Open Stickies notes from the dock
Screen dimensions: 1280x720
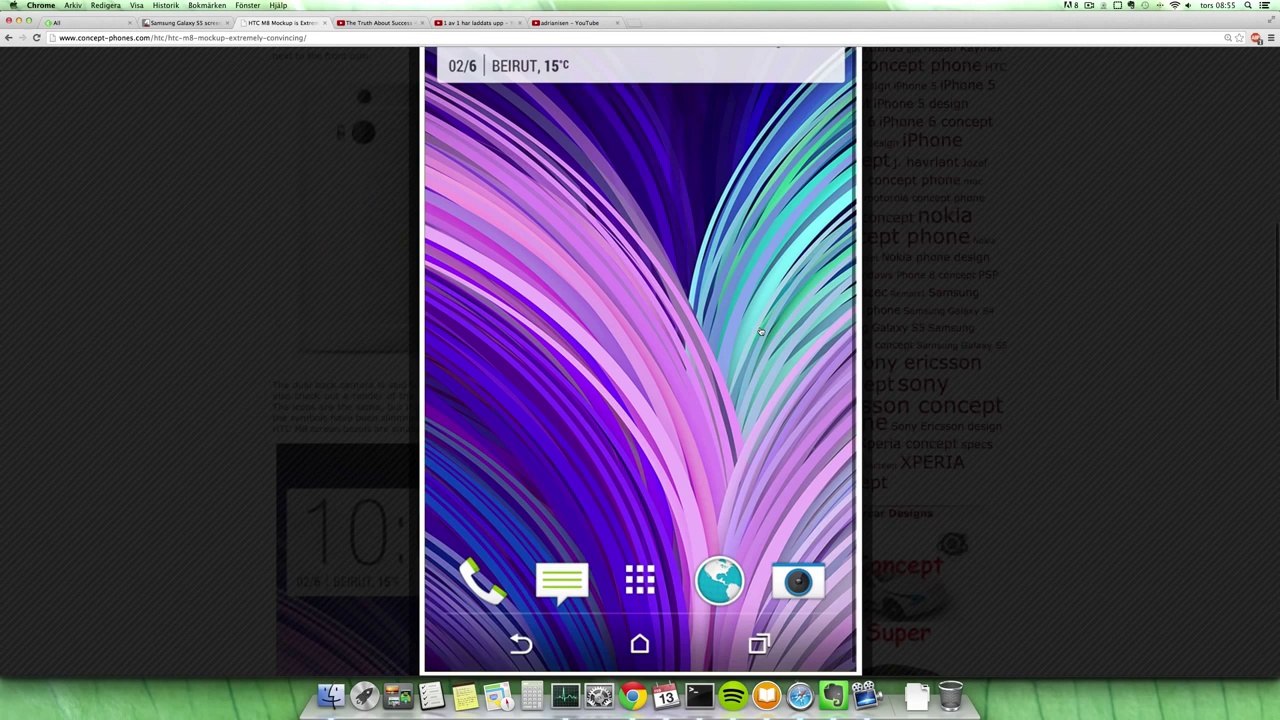coord(465,695)
